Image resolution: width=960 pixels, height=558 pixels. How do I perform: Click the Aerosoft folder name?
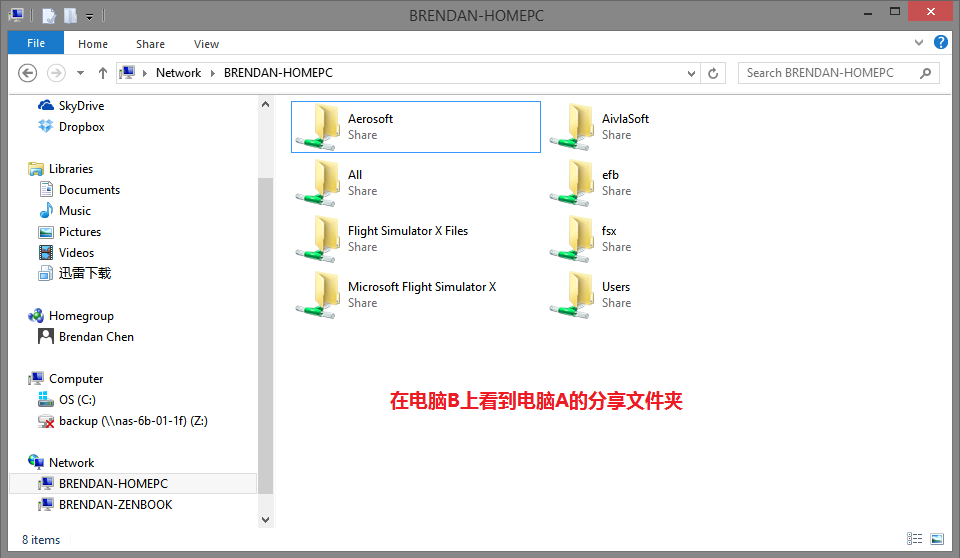click(x=370, y=119)
